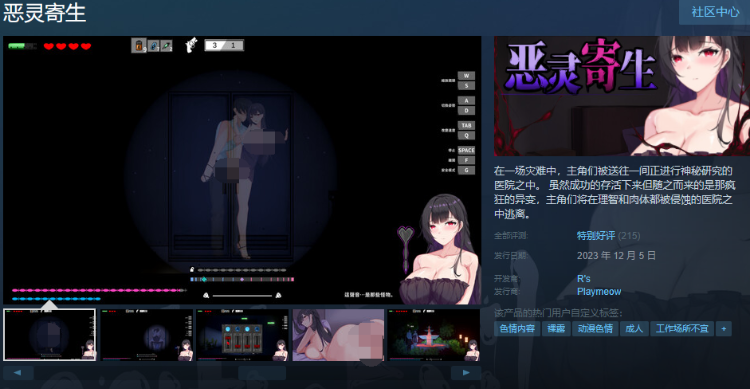Click the release date 2023 年 12 月 5 日
Screen dimensions: 750x389
[x=616, y=256]
